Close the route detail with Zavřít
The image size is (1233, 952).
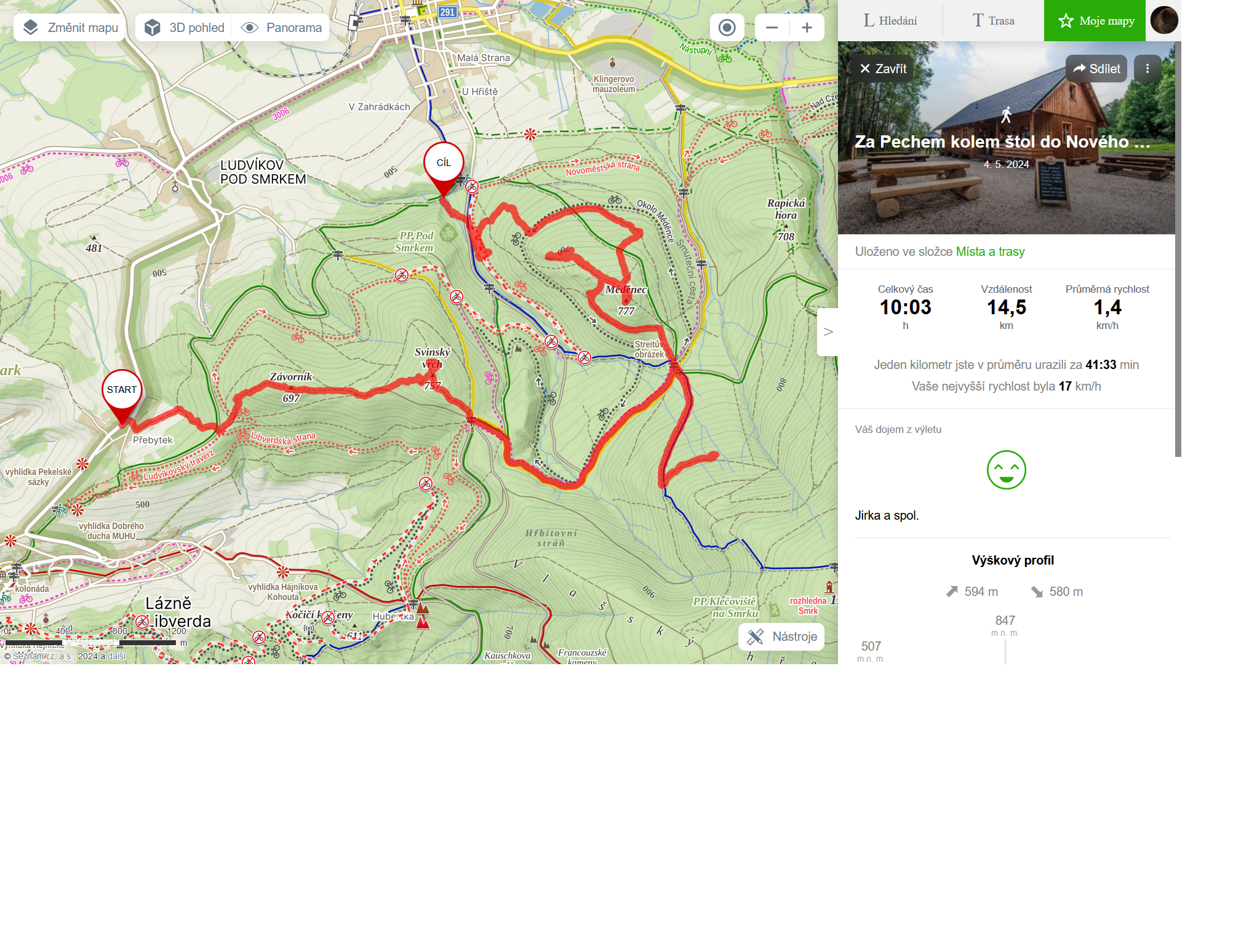coord(883,69)
